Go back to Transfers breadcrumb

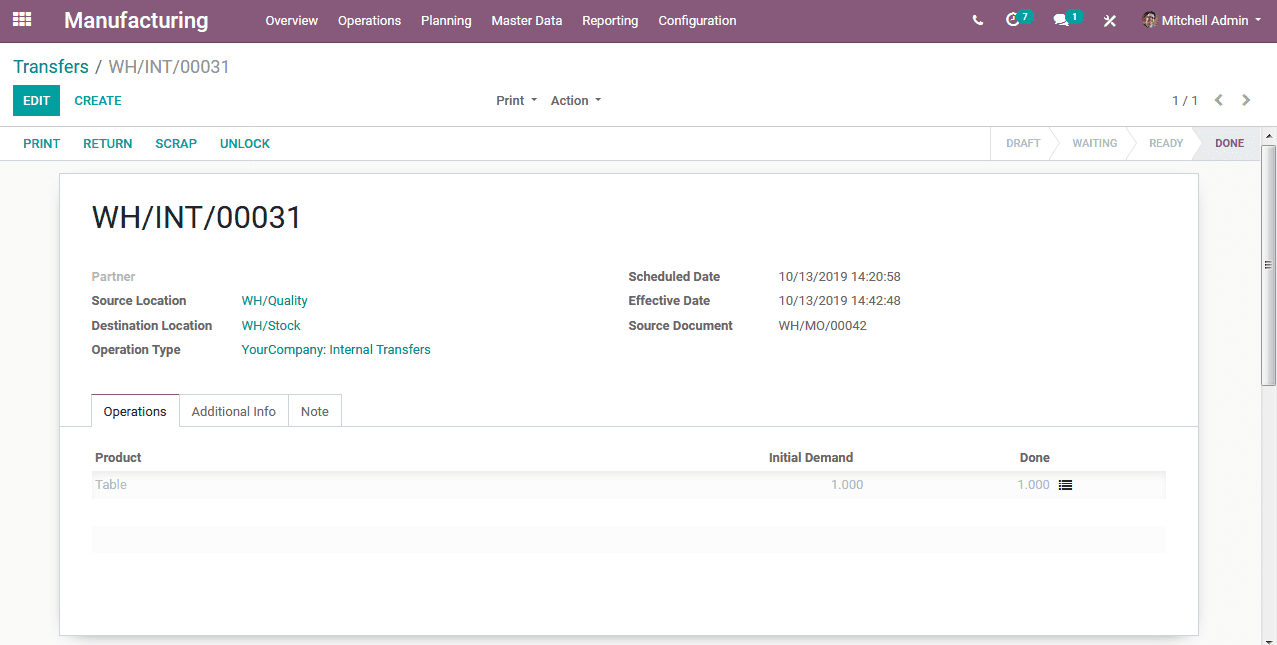[x=51, y=67]
